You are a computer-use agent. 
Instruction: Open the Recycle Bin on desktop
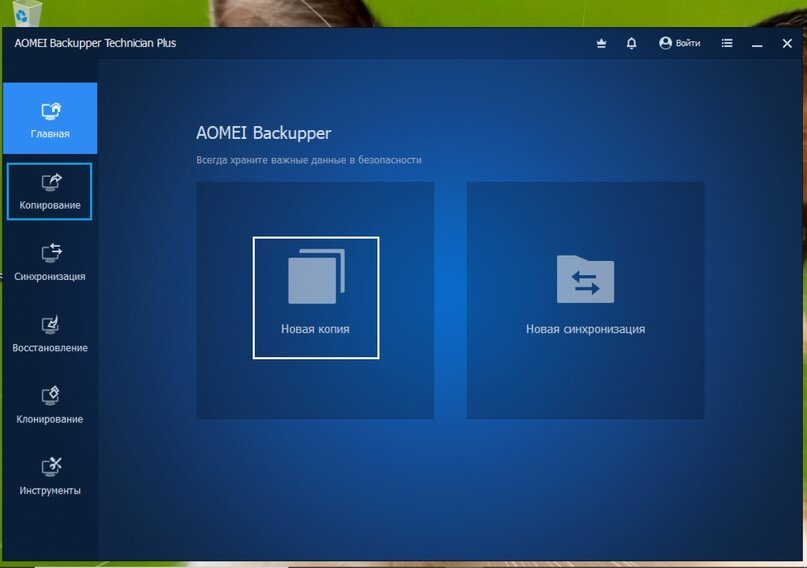[x=26, y=12]
